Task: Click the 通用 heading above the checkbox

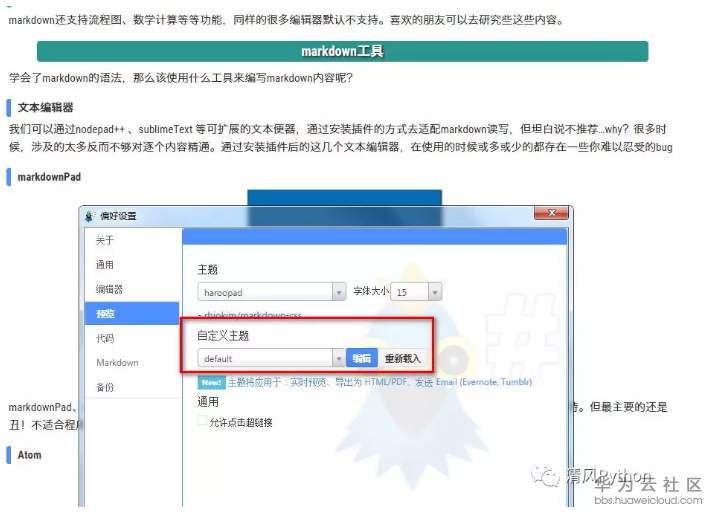Action: point(208,402)
